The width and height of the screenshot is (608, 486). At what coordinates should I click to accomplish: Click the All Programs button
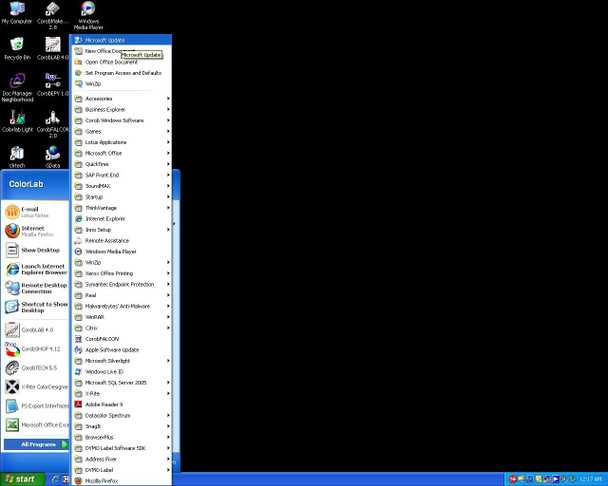(36, 444)
